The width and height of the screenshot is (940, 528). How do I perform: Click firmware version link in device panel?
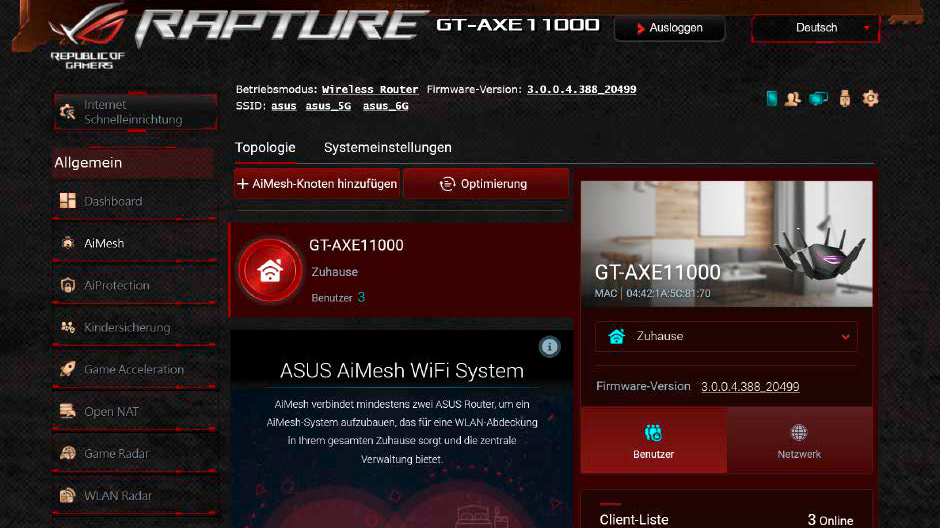click(x=749, y=386)
